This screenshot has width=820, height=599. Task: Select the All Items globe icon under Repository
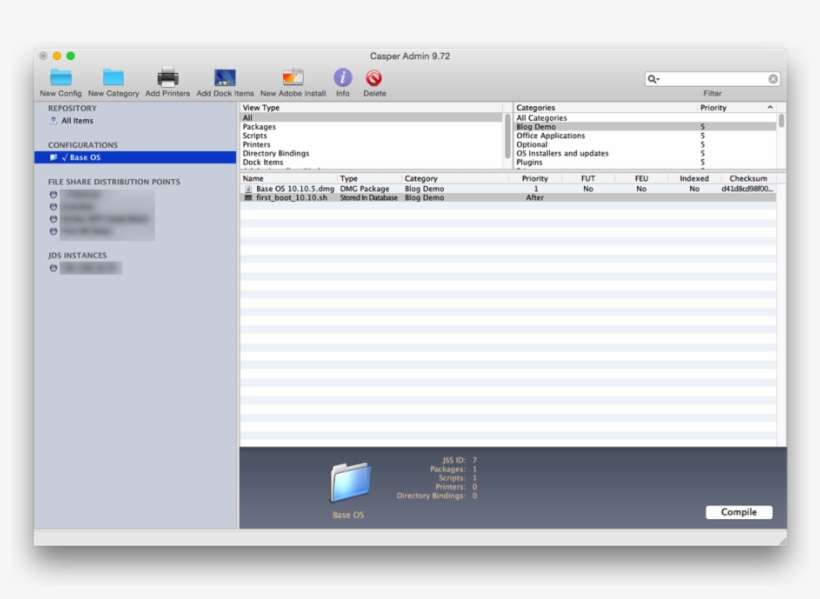(54, 119)
